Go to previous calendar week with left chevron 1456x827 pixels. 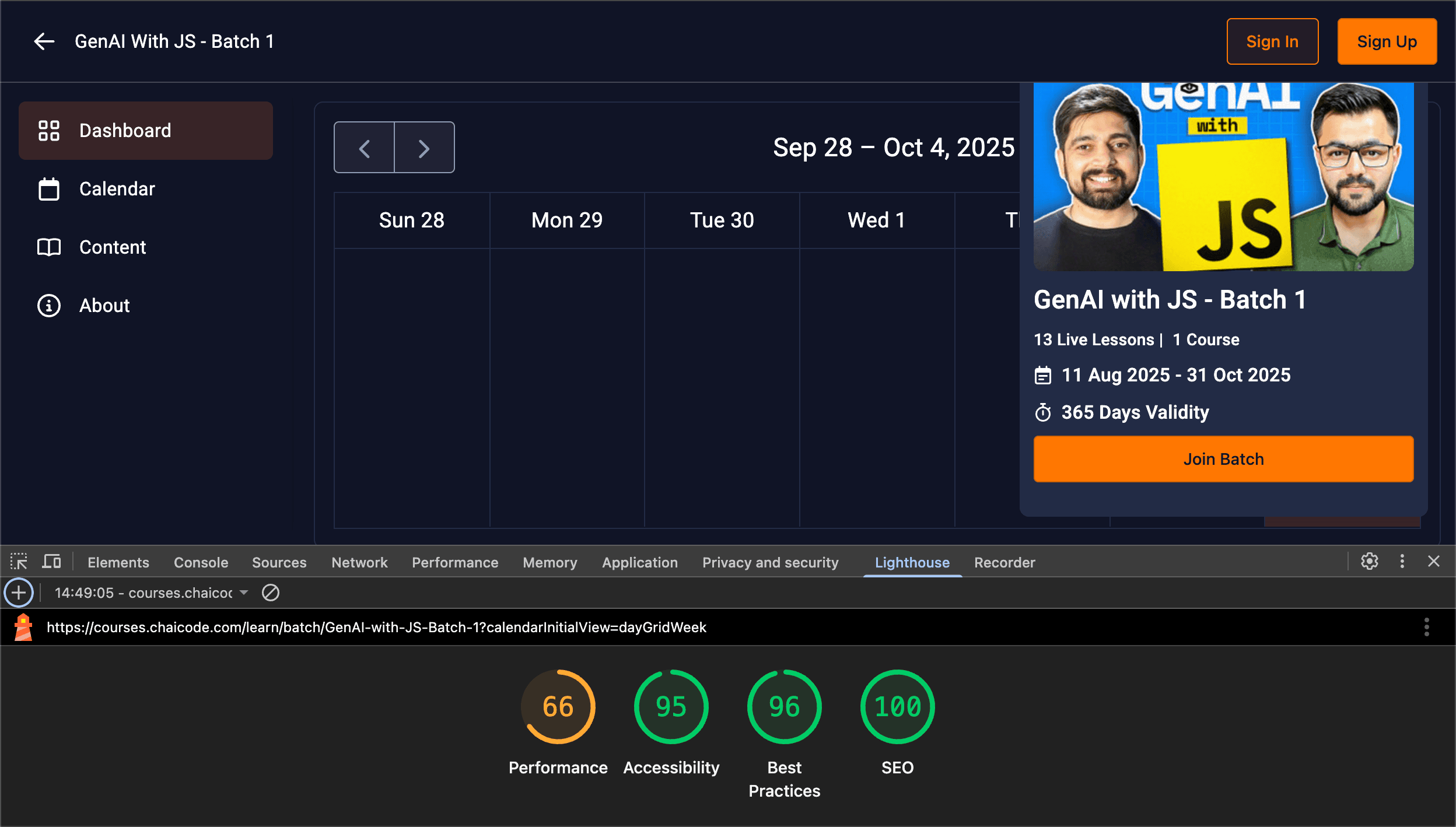[364, 148]
